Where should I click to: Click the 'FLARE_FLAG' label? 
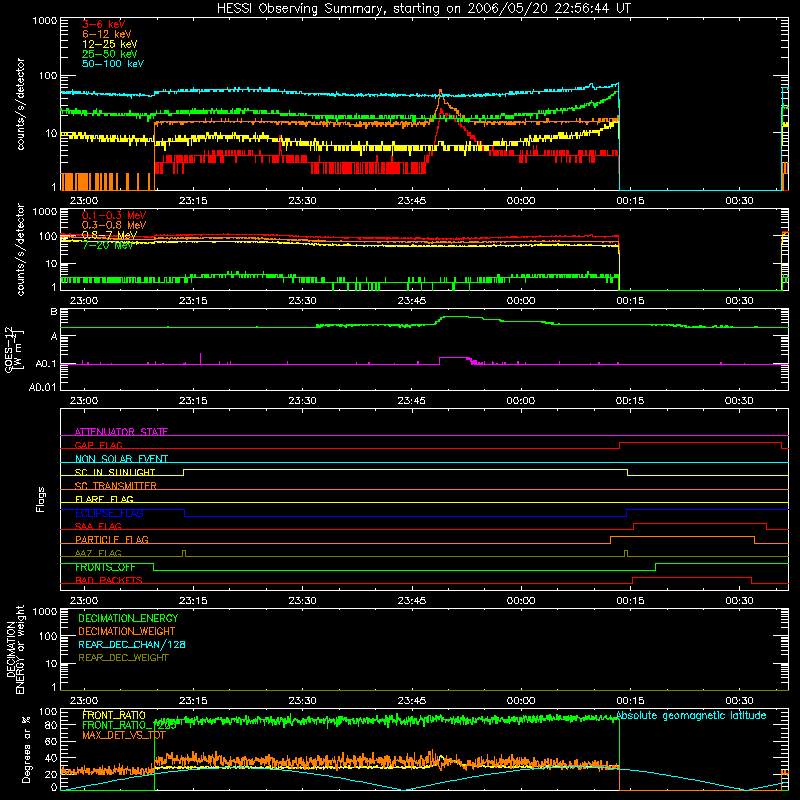104,499
